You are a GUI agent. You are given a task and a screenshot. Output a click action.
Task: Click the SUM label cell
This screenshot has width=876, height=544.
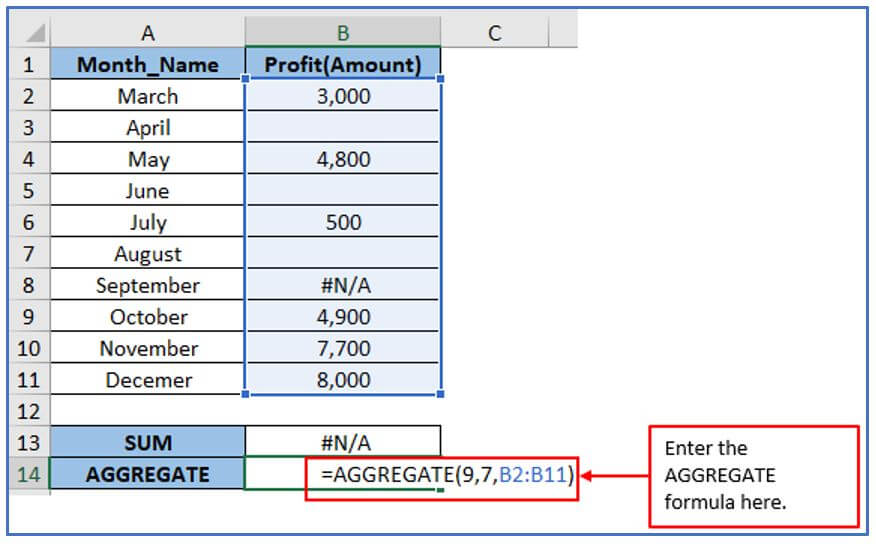(147, 442)
